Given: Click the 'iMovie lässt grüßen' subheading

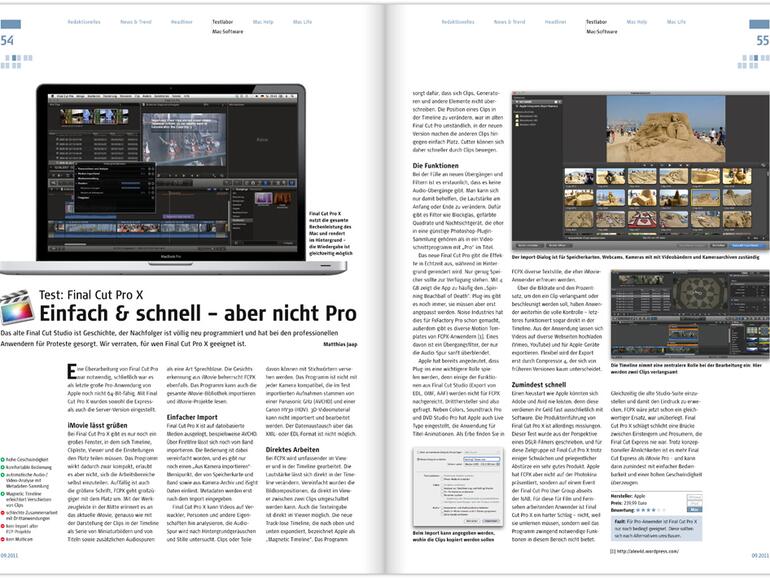Looking at the screenshot, I should [x=97, y=425].
